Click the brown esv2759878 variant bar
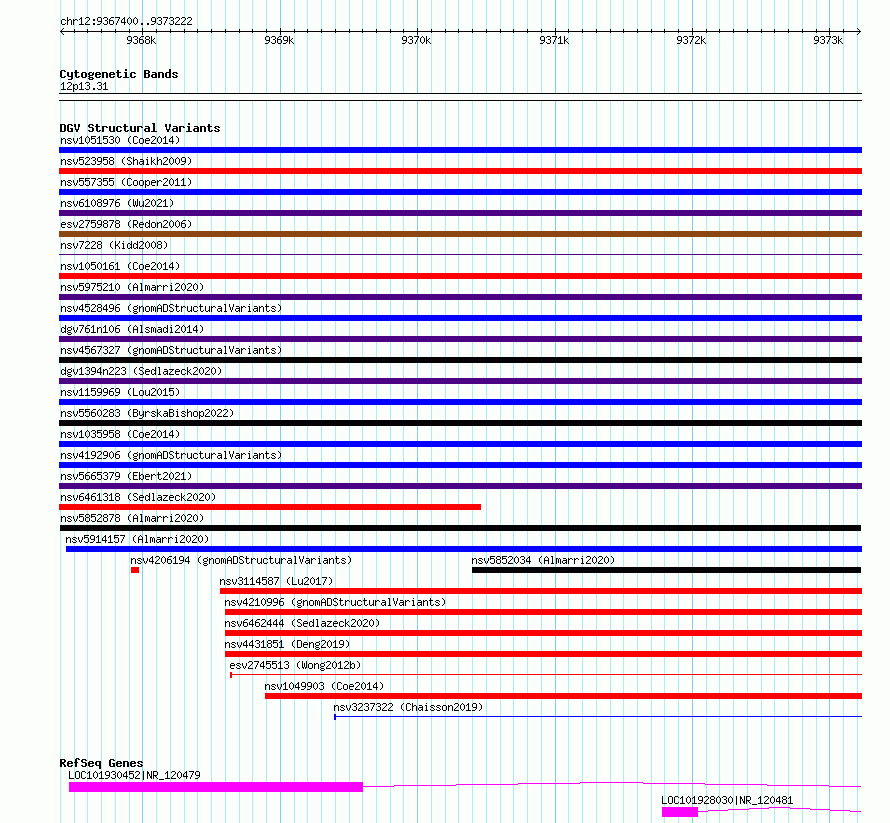The image size is (890, 823). (460, 234)
